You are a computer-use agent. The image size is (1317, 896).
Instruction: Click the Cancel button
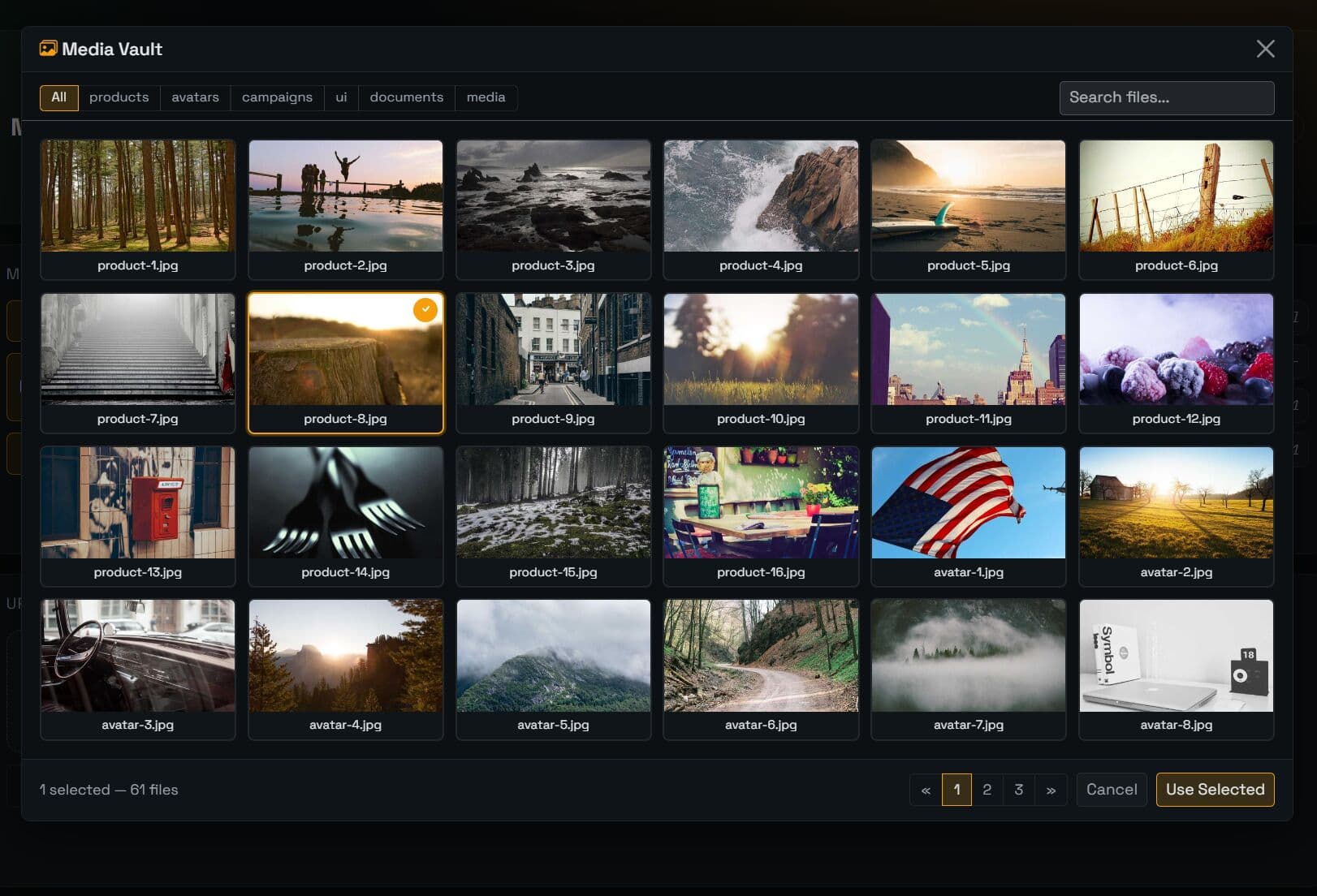click(1111, 789)
